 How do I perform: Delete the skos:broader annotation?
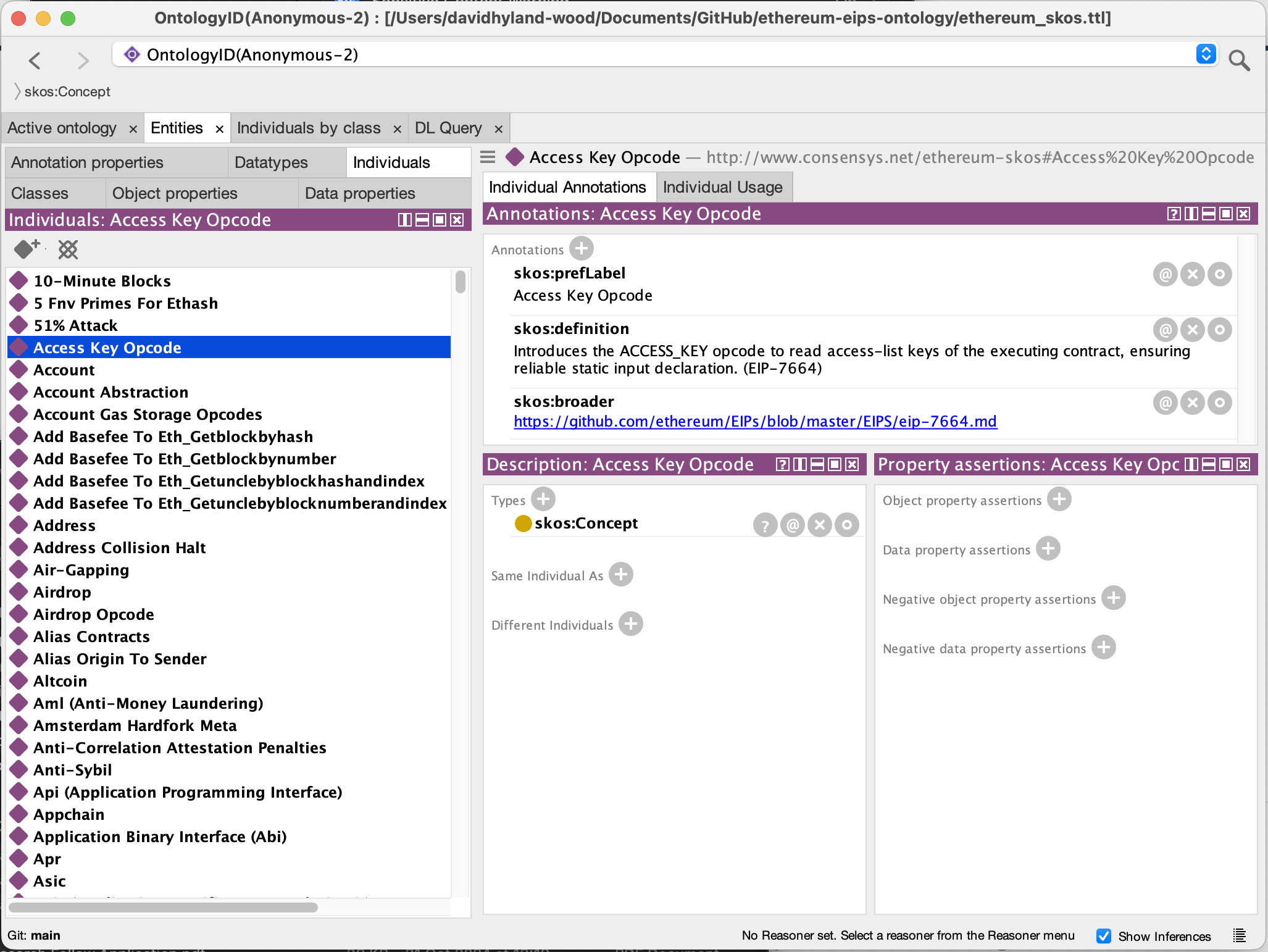tap(1192, 403)
